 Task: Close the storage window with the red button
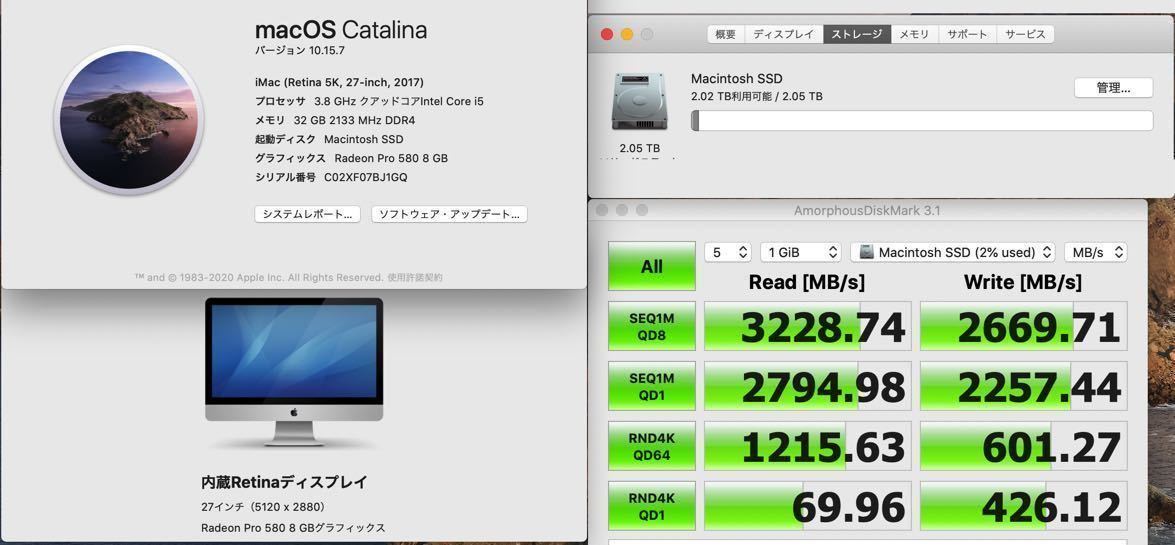coord(607,34)
